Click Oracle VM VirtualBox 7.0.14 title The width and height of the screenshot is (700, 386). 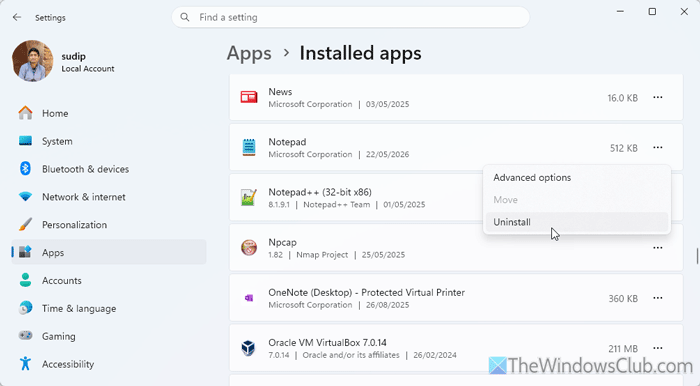[327, 343]
